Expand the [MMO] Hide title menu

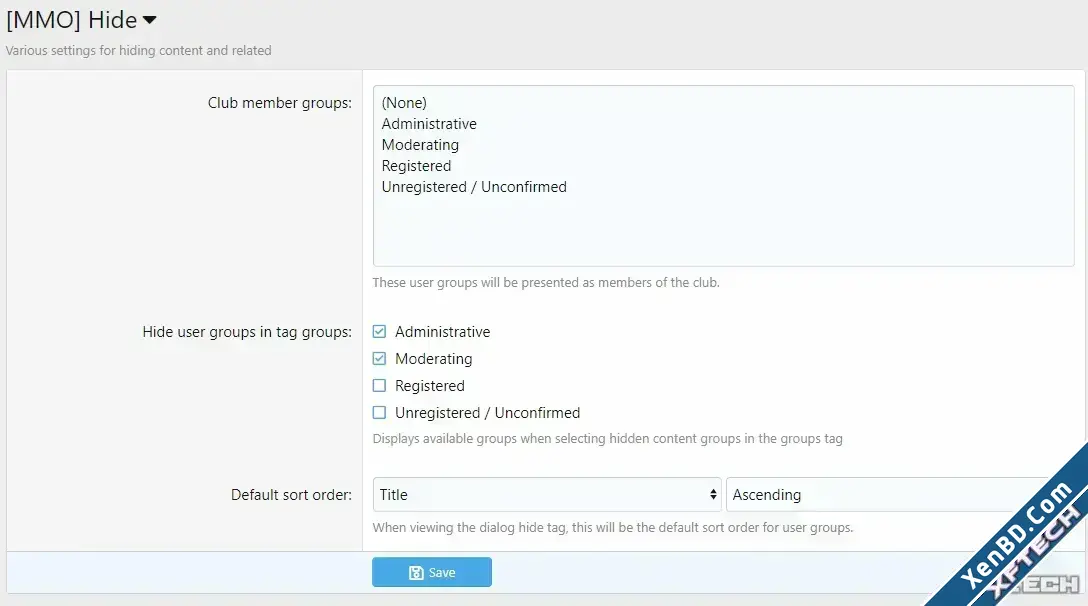click(x=81, y=20)
